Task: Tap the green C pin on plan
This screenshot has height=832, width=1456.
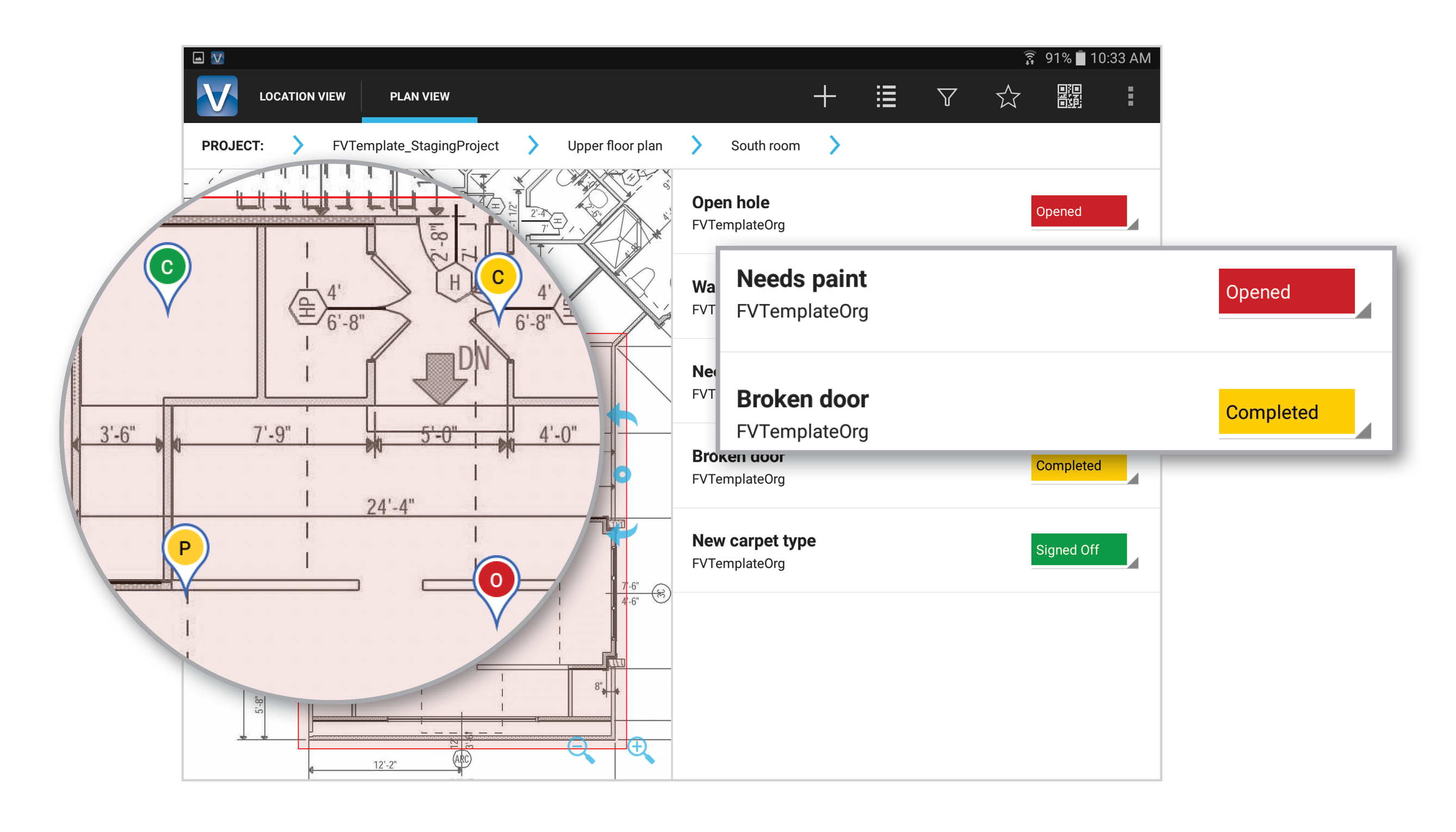Action: coord(167,267)
